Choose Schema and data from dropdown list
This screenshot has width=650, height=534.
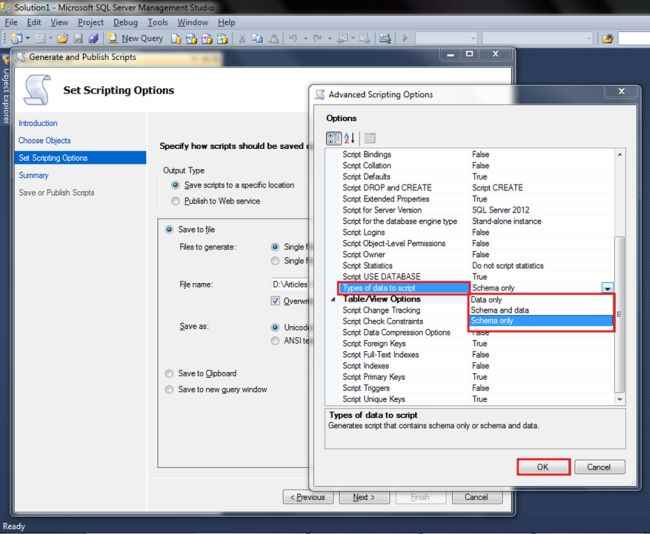click(x=541, y=310)
